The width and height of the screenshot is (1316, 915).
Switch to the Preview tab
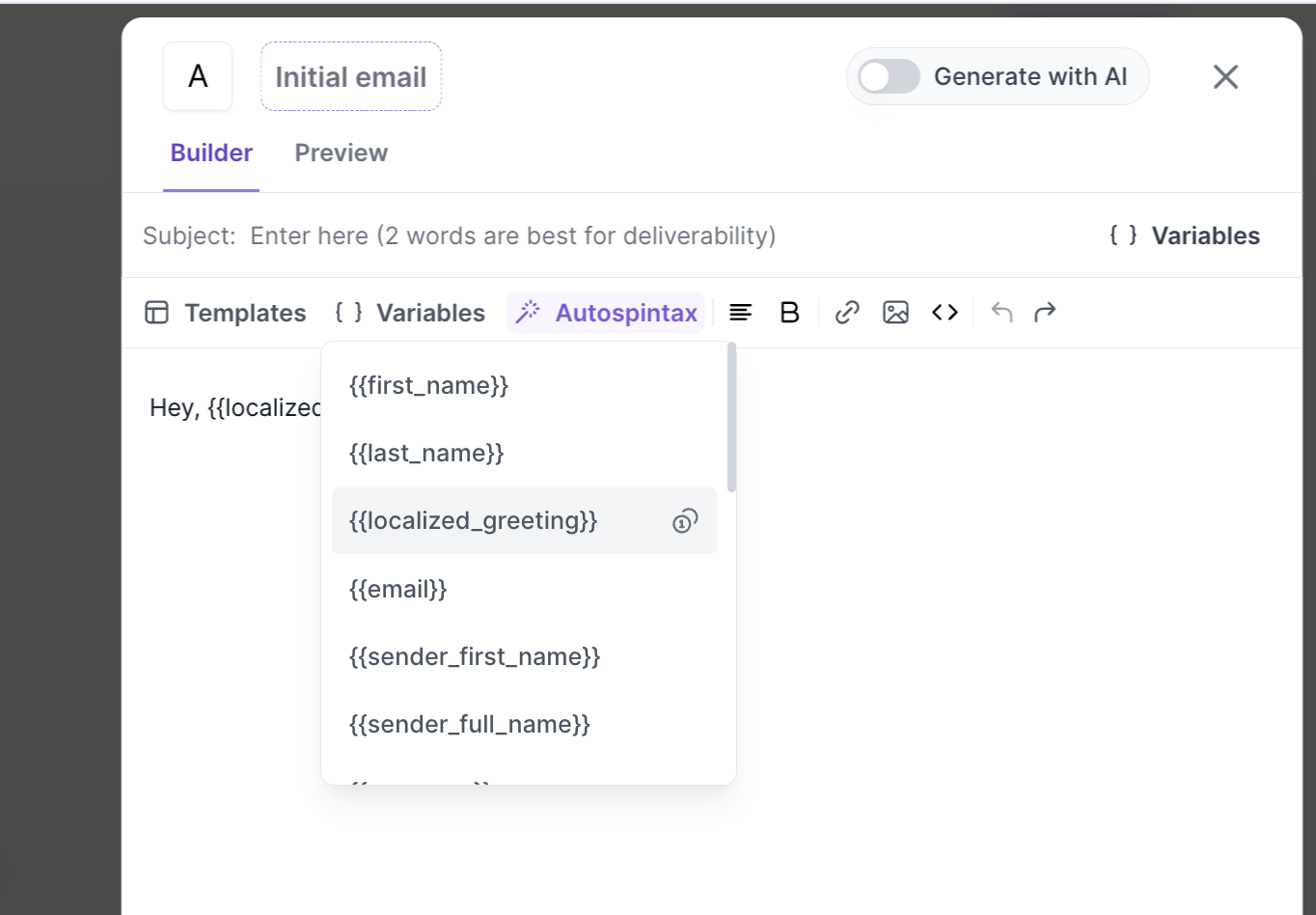(x=342, y=152)
